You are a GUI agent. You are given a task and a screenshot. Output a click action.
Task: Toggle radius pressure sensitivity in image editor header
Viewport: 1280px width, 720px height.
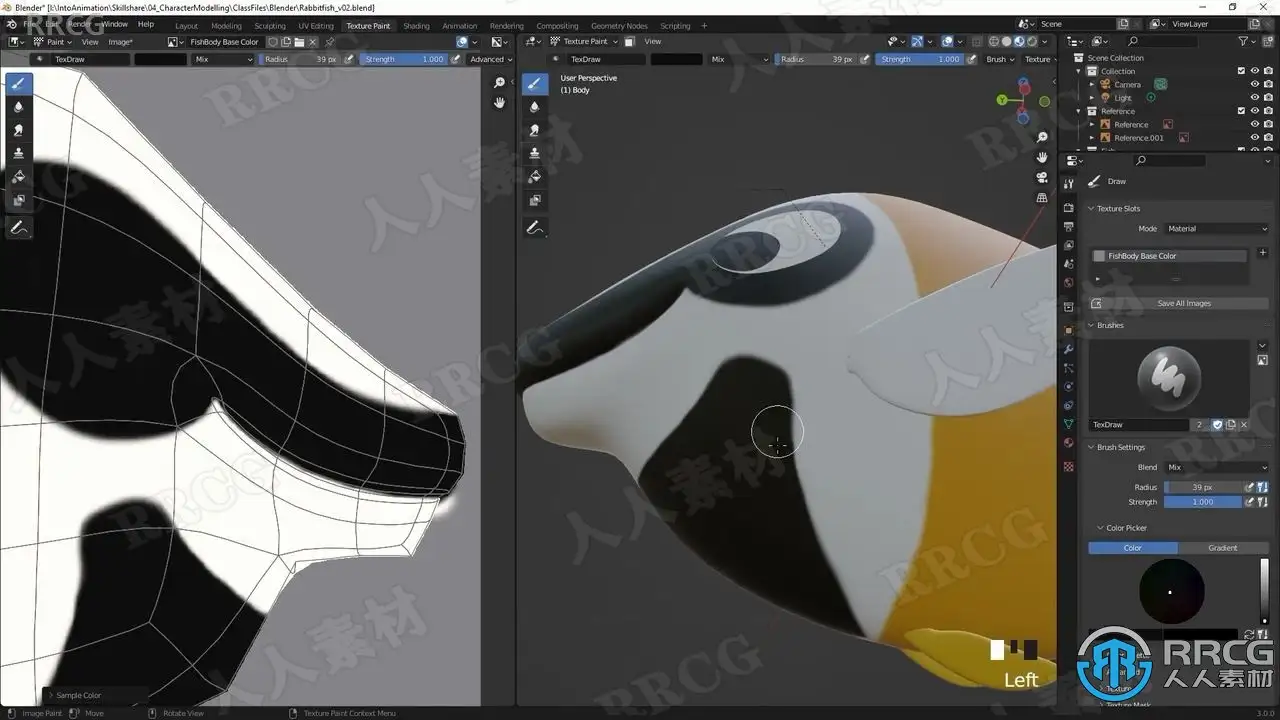[x=349, y=59]
